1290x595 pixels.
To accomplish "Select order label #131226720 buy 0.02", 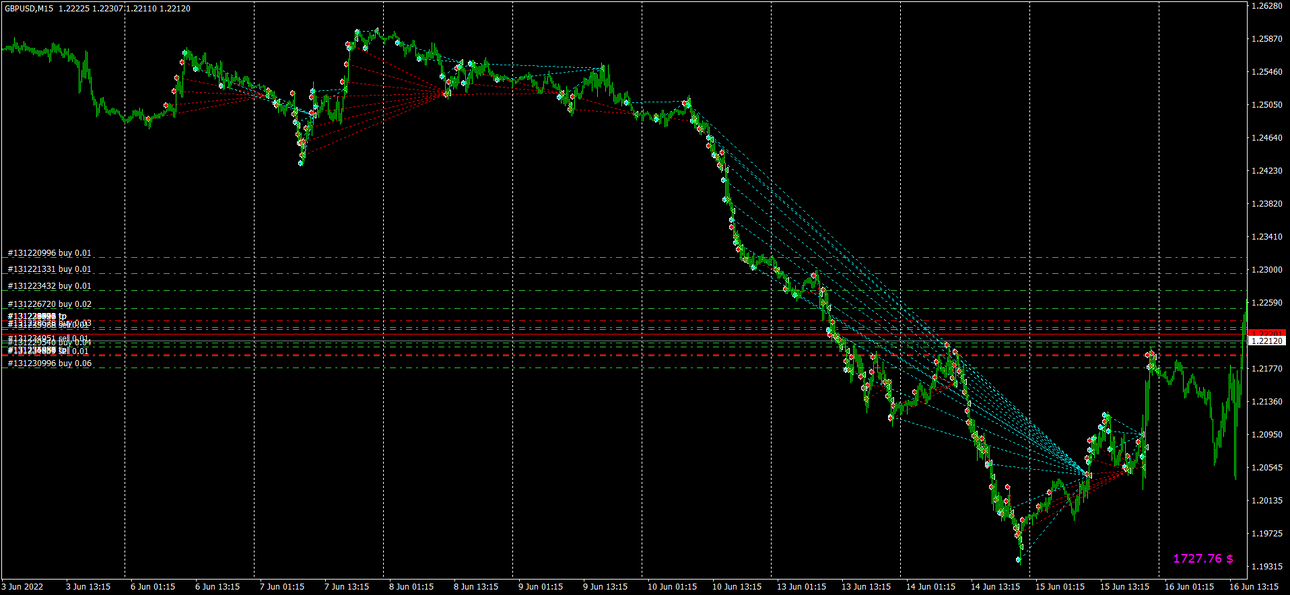I will [49, 304].
